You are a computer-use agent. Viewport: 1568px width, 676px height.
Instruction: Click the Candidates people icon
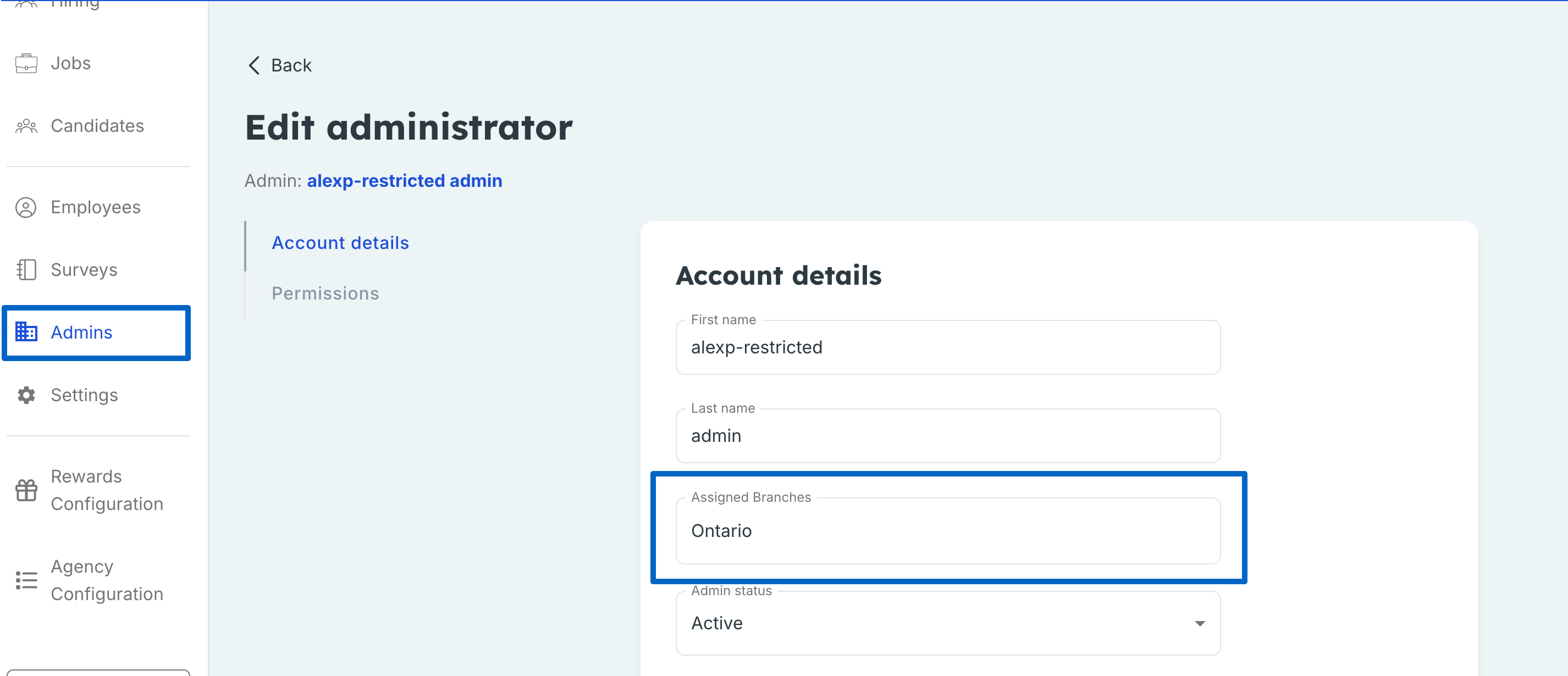click(26, 126)
